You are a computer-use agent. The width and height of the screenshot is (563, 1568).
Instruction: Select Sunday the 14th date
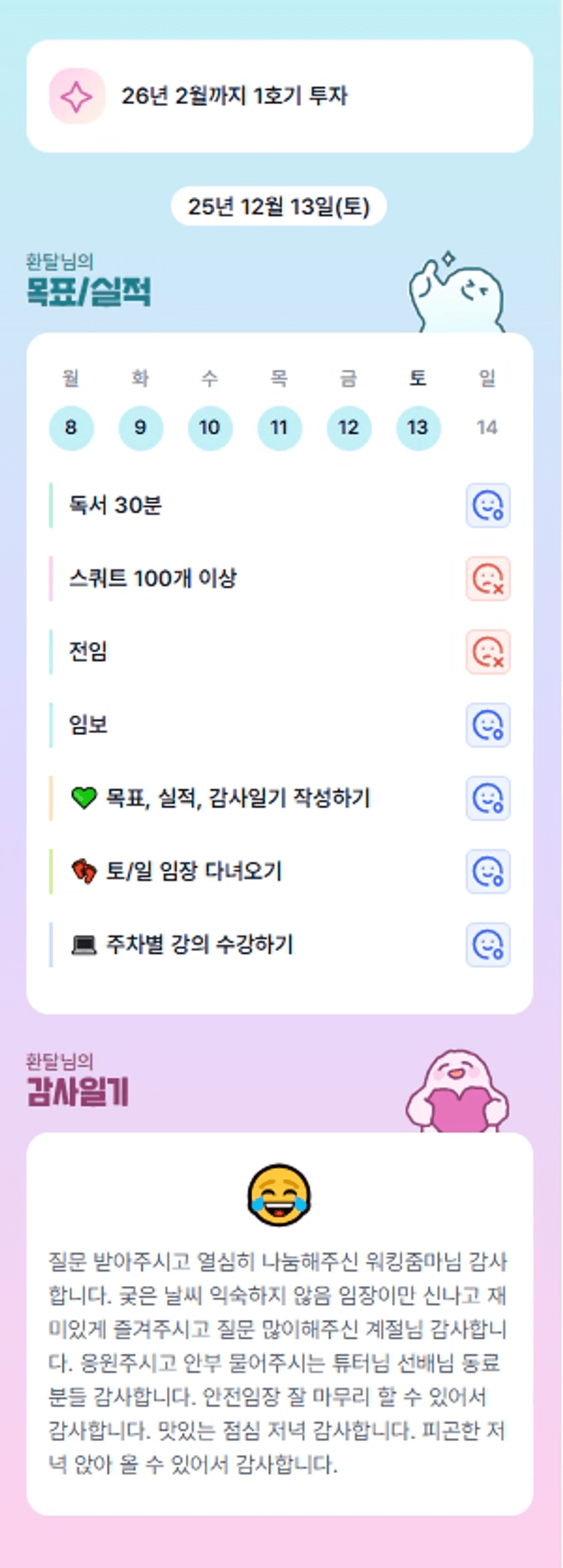click(x=487, y=428)
